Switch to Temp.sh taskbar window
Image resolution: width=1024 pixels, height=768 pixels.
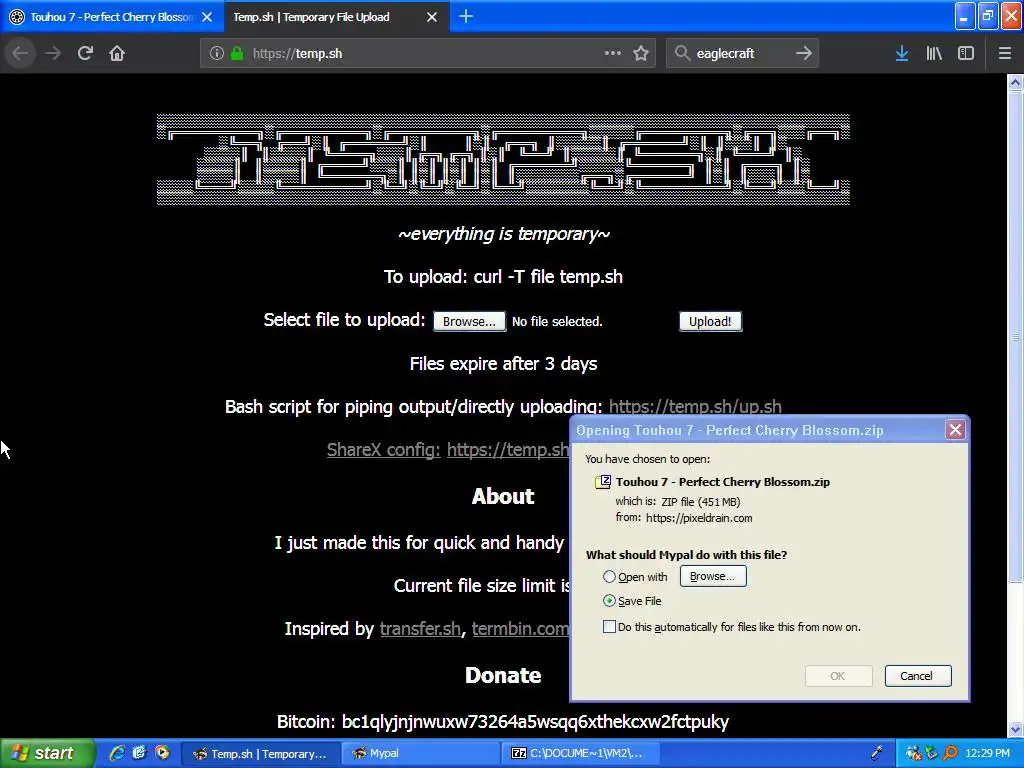(261, 754)
